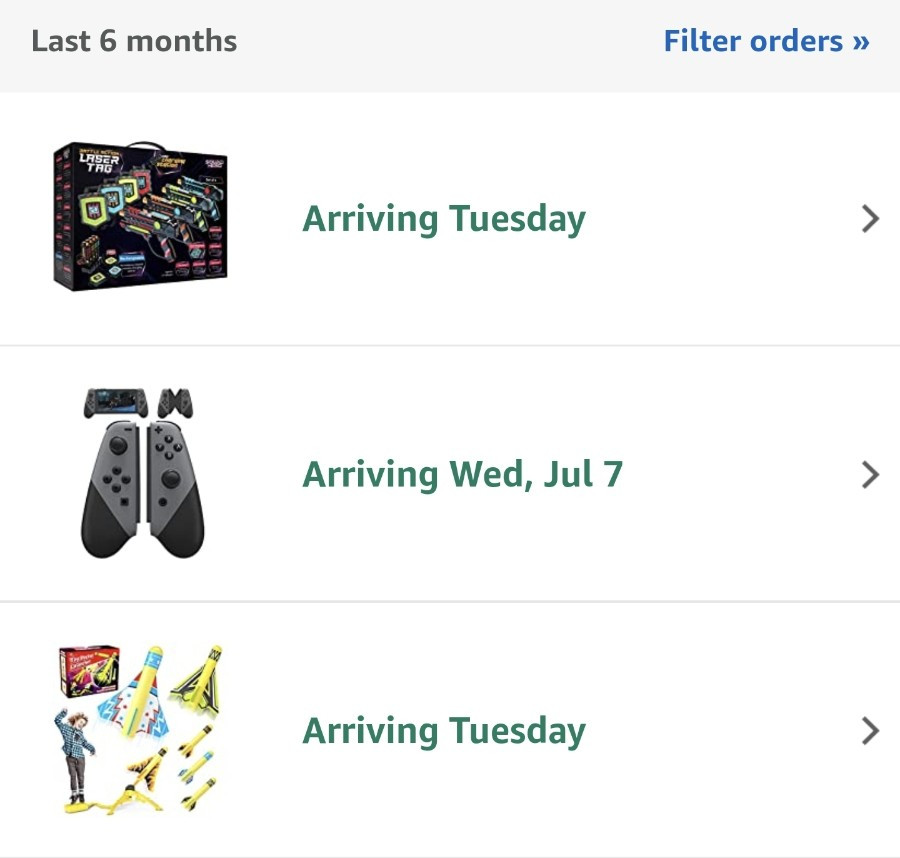Tap the double-arrow after Filter orders

coord(860,42)
